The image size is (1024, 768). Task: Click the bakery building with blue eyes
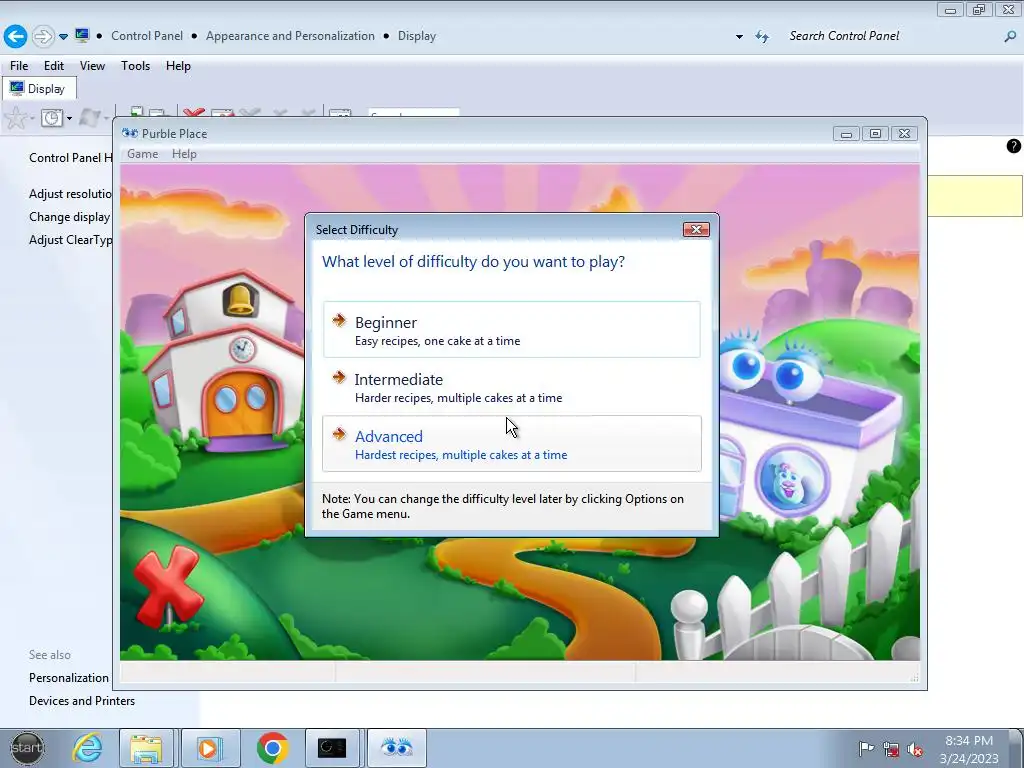(x=810, y=431)
